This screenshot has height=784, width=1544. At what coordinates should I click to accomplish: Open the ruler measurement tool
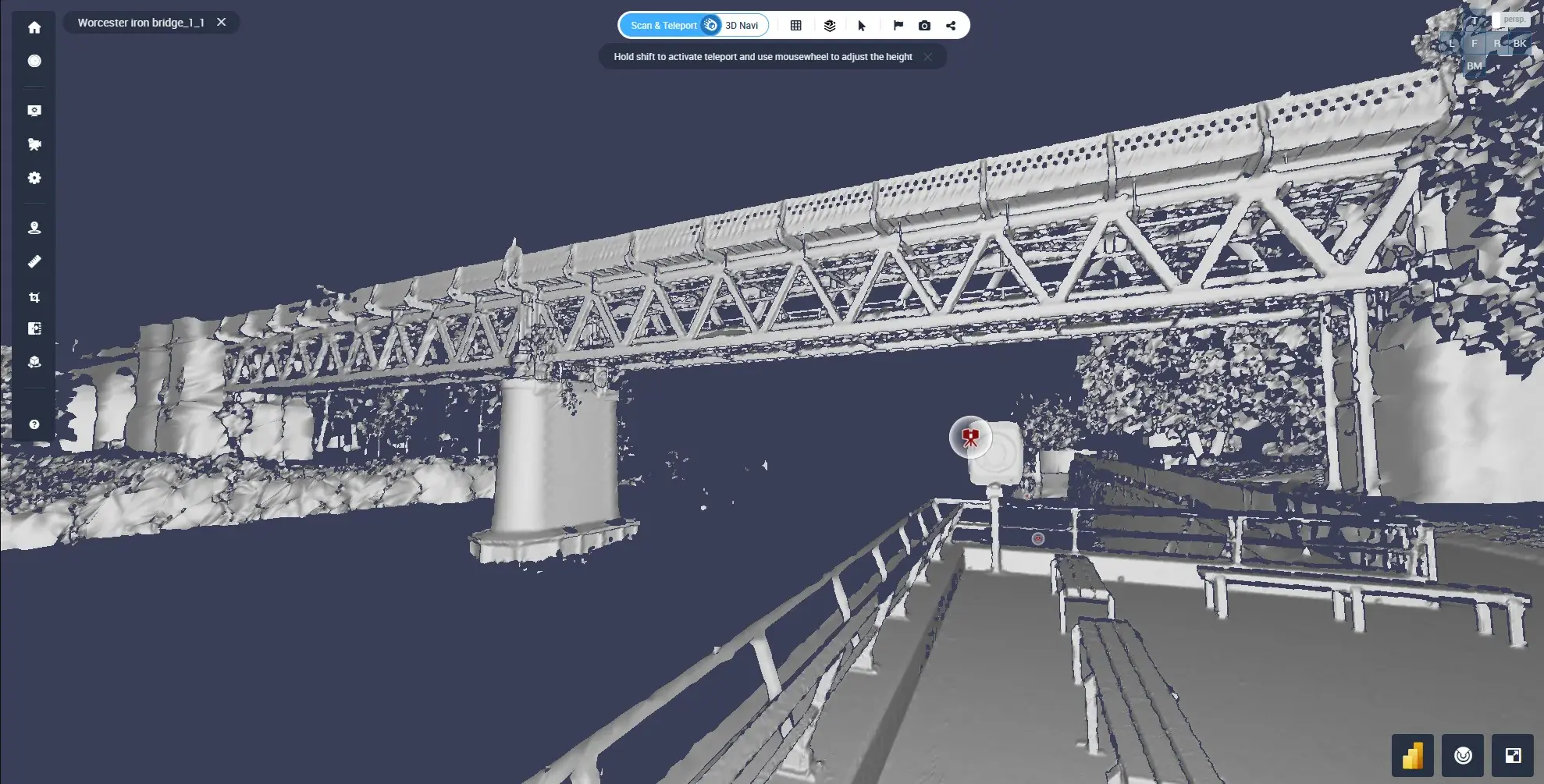click(x=34, y=262)
